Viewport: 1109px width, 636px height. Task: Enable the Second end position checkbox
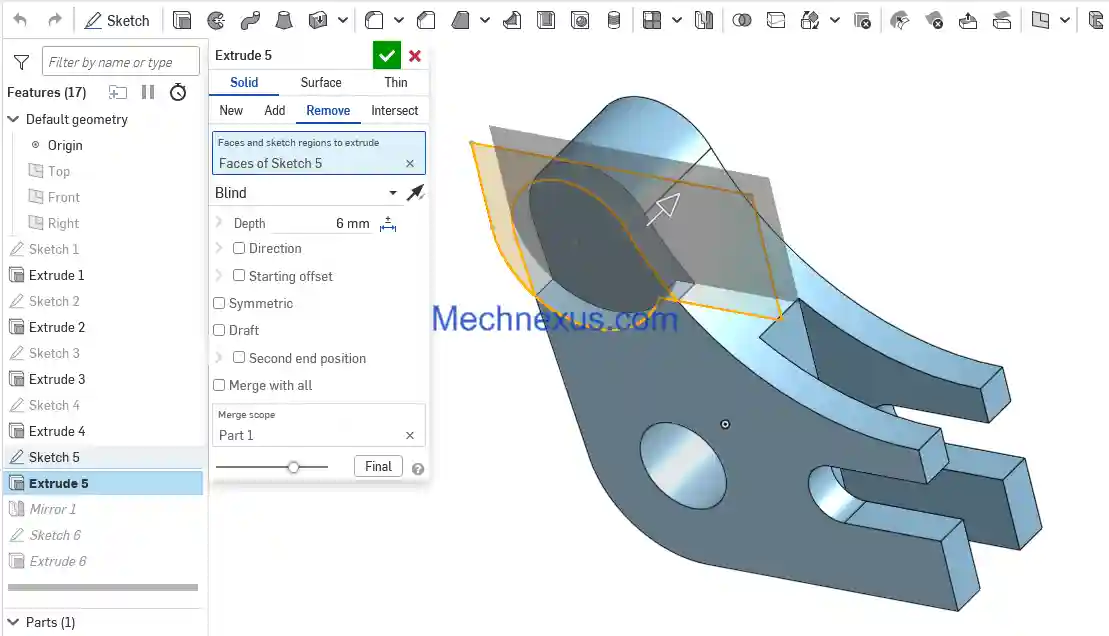239,357
